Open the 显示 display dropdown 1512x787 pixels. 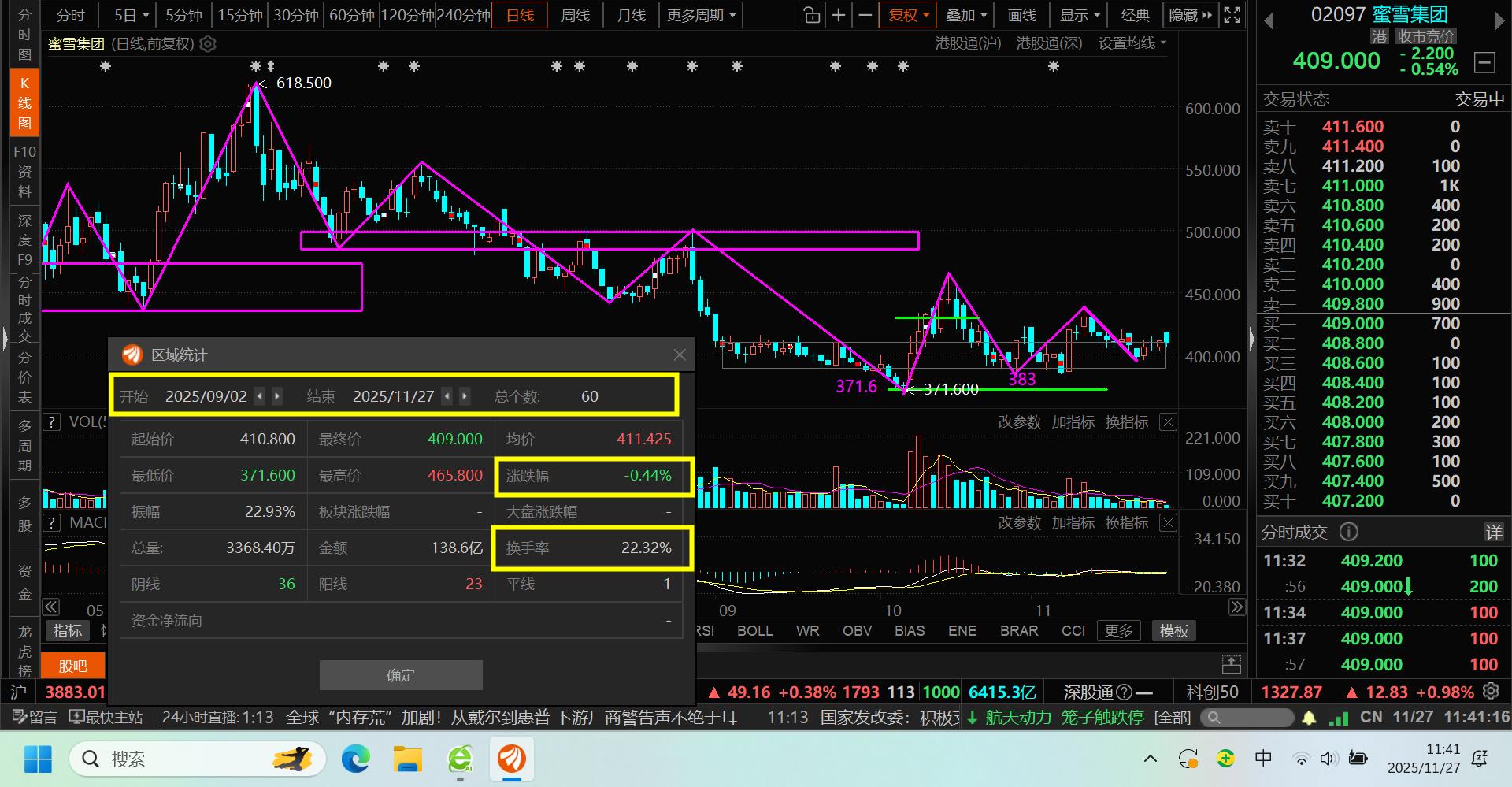point(1079,15)
